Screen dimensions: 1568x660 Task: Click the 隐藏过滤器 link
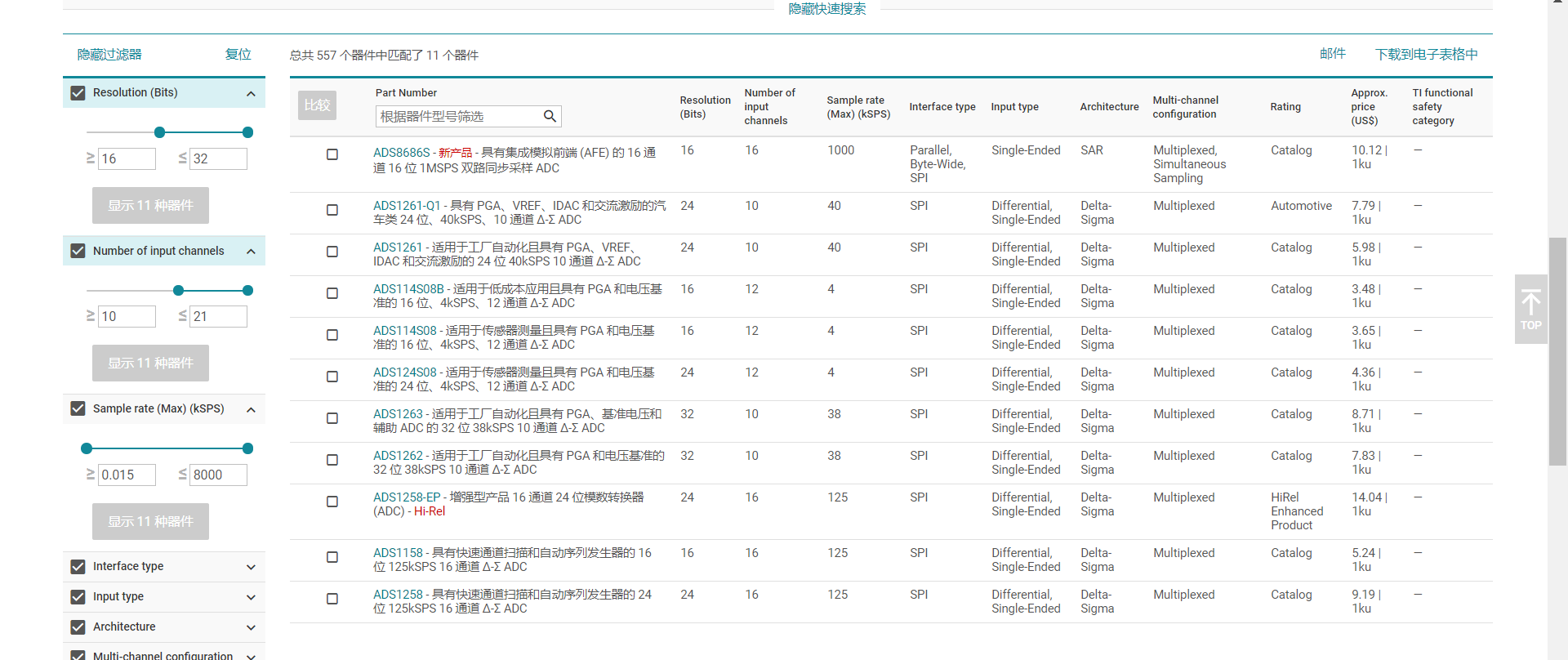click(x=109, y=55)
